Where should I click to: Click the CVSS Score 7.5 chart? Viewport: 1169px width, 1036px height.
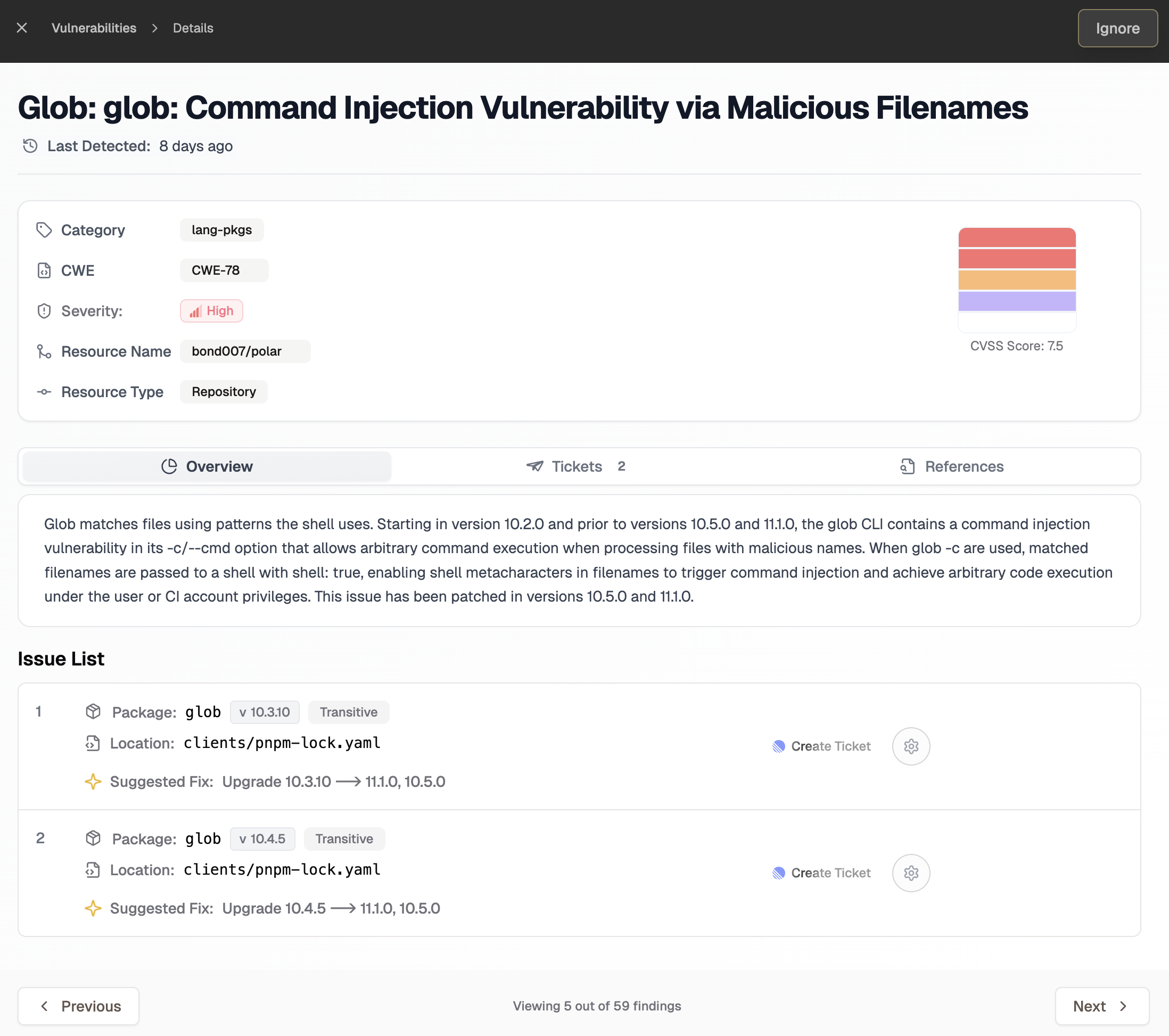[1017, 278]
